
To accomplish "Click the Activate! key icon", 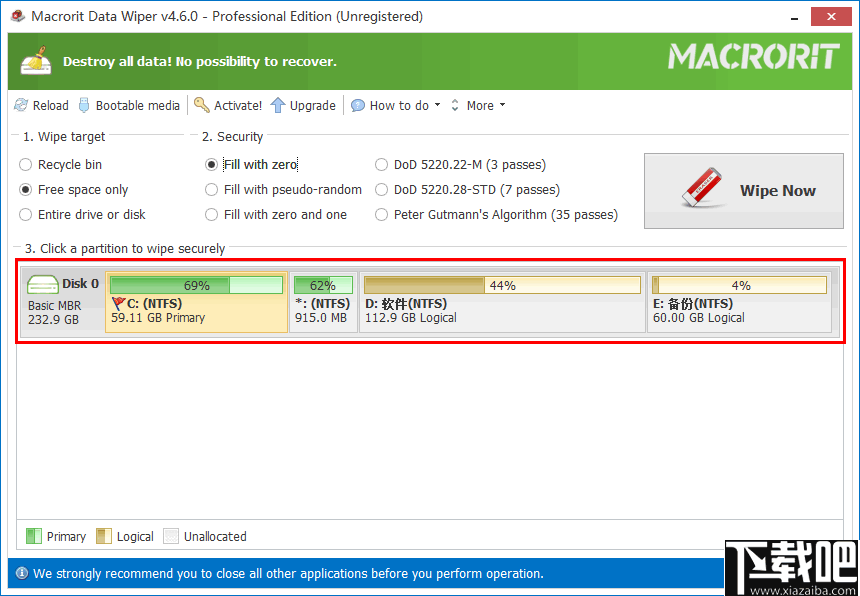I will (201, 105).
